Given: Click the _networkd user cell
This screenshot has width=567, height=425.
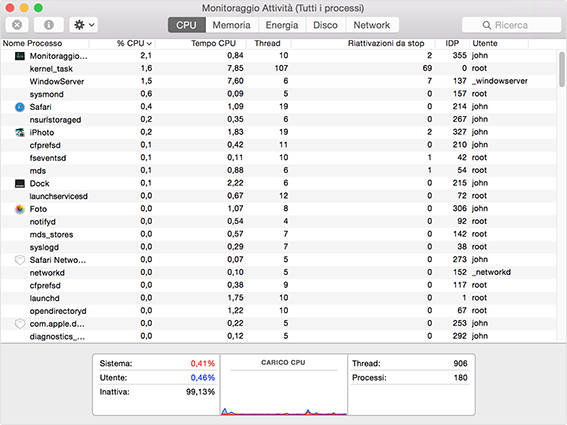Looking at the screenshot, I should (491, 272).
